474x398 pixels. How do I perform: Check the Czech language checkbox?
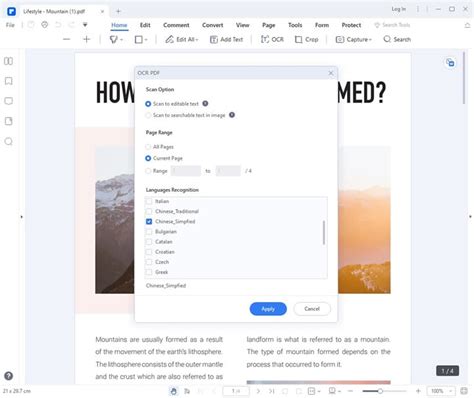(149, 262)
